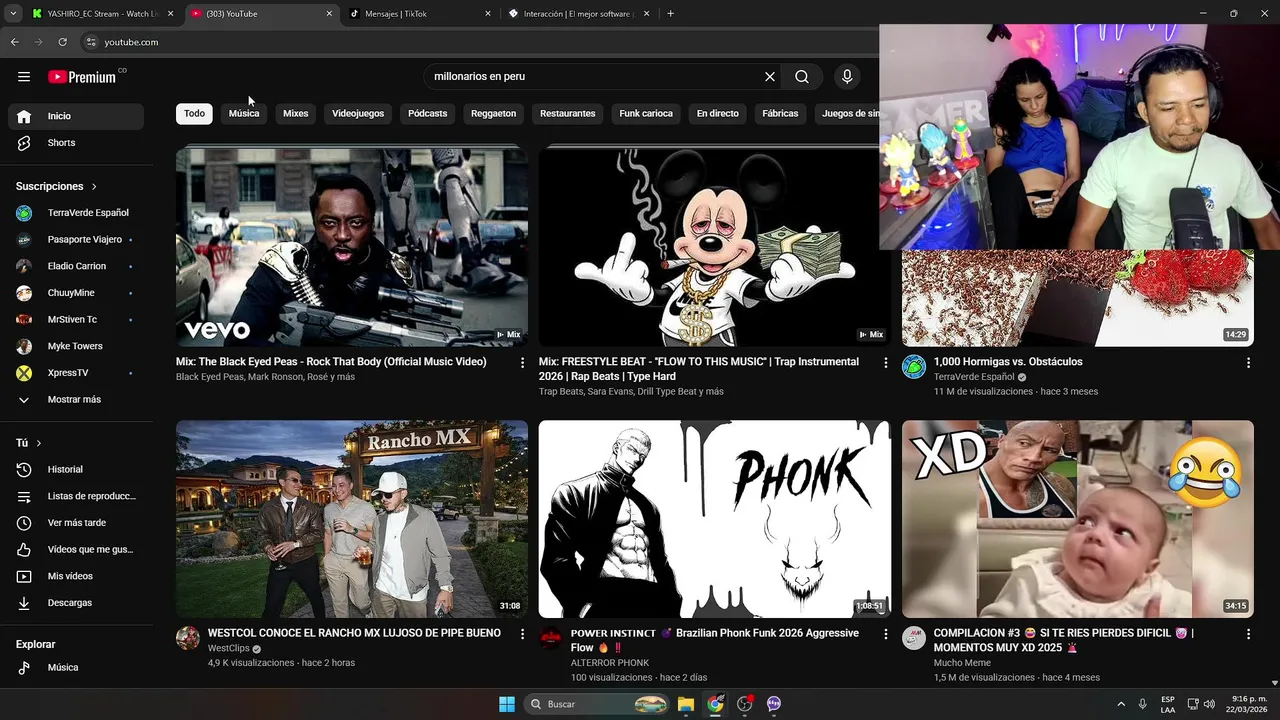Click the Windows taskbar Buscar search box
This screenshot has height=720, width=1280.
597,704
